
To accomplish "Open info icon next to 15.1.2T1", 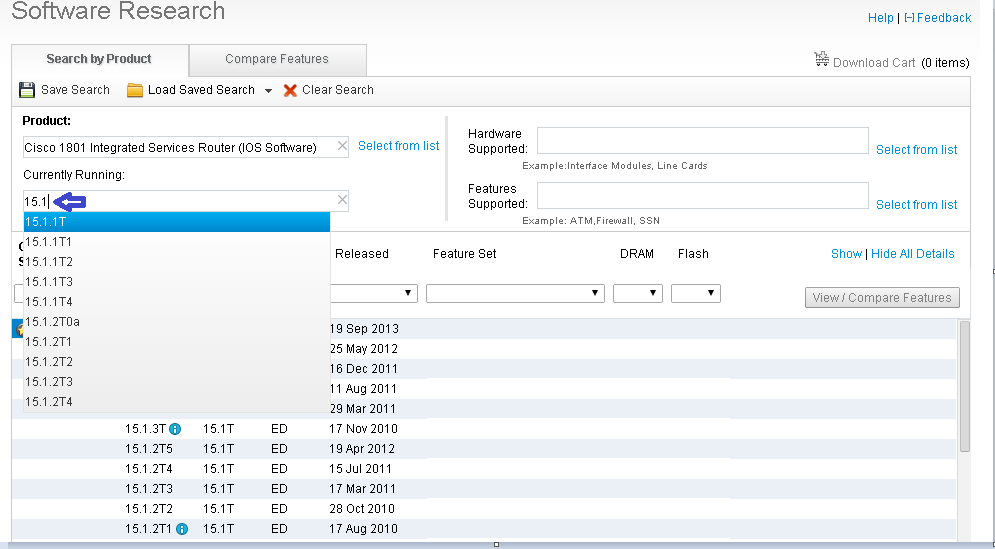I will point(182,529).
